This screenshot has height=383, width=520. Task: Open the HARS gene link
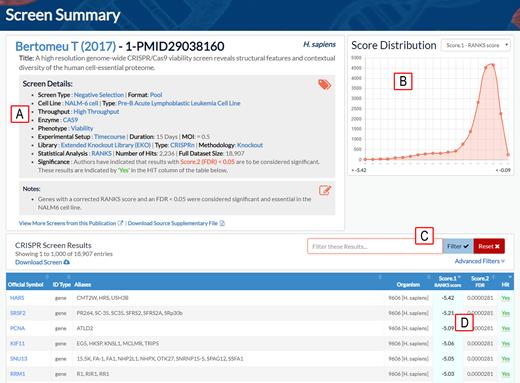click(x=17, y=298)
